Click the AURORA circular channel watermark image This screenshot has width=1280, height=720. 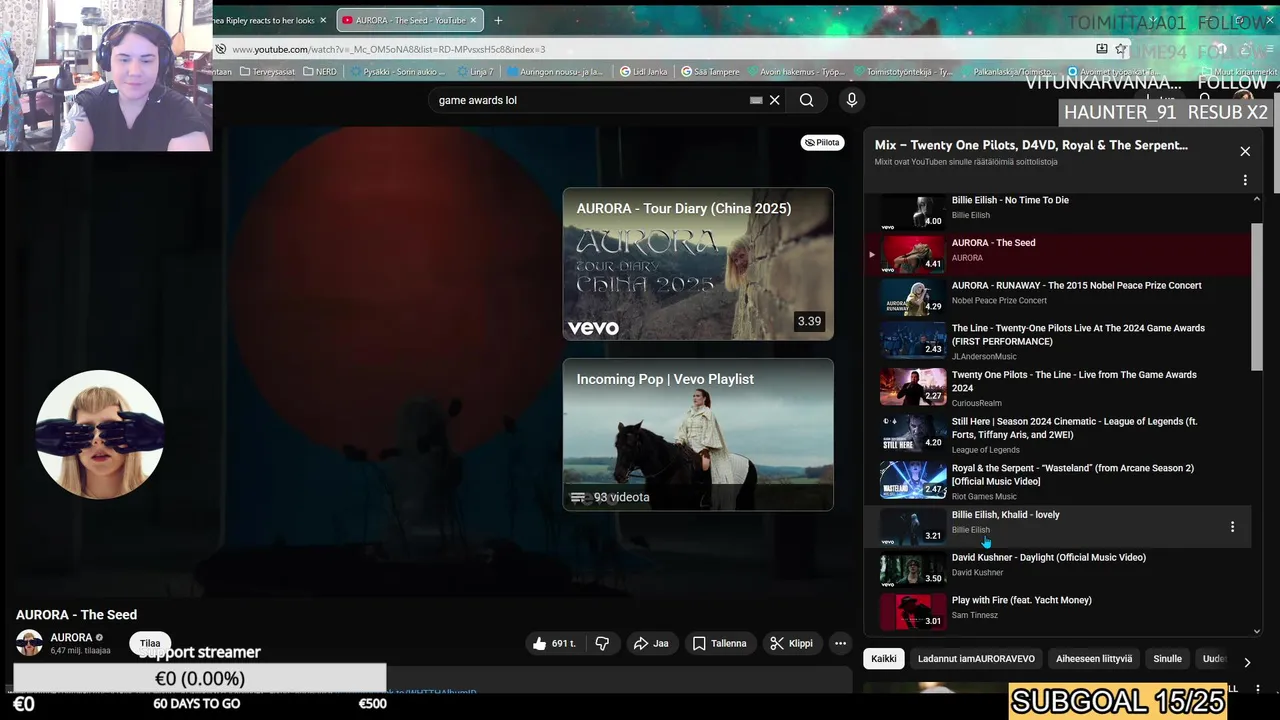(x=100, y=434)
